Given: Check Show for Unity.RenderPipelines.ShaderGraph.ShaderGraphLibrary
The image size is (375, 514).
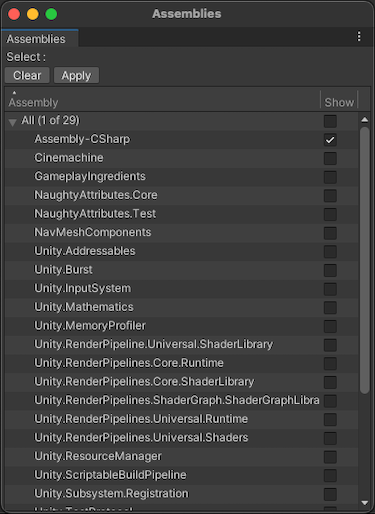Looking at the screenshot, I should [330, 401].
